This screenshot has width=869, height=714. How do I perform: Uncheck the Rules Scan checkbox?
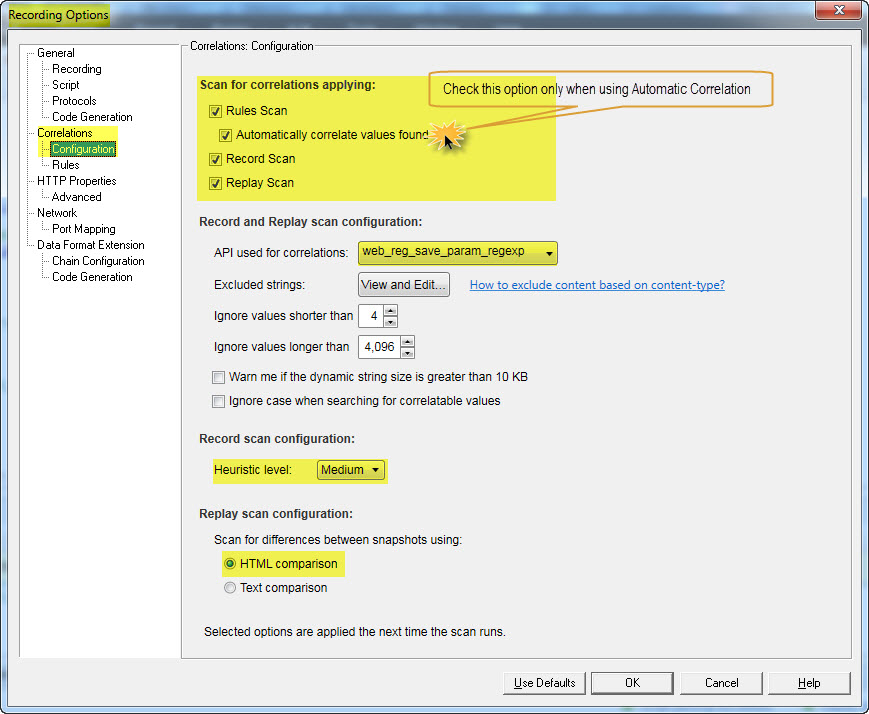tap(216, 111)
